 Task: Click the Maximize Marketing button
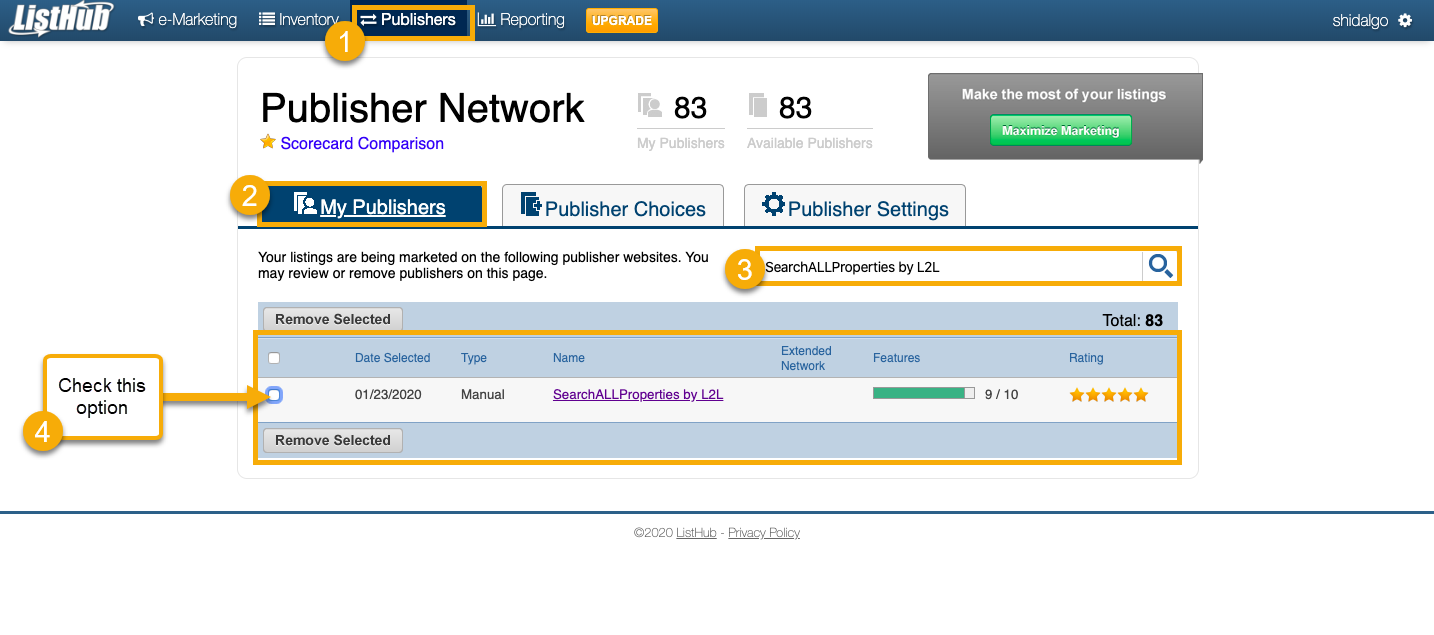click(1060, 130)
